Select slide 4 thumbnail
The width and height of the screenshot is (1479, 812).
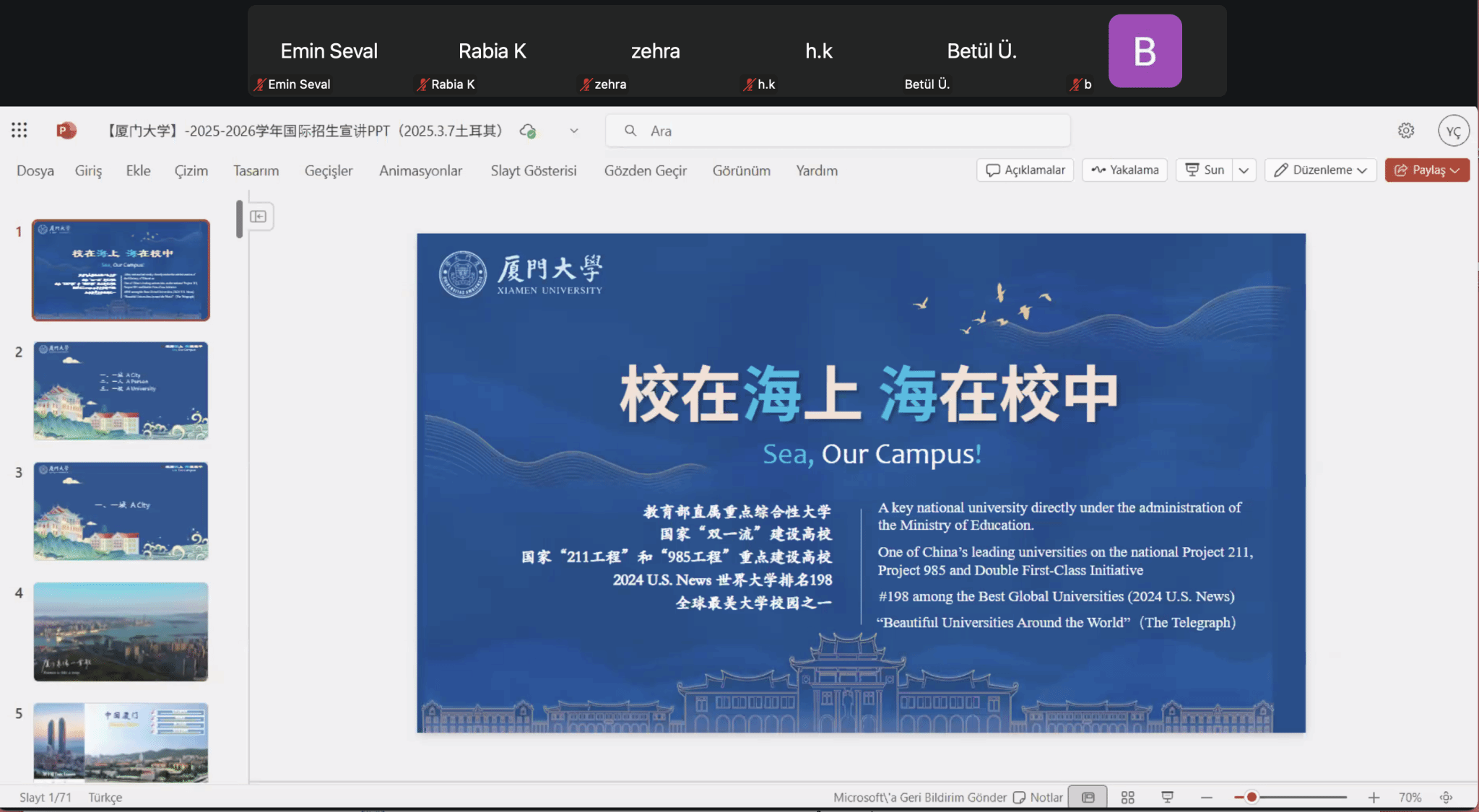click(x=121, y=632)
